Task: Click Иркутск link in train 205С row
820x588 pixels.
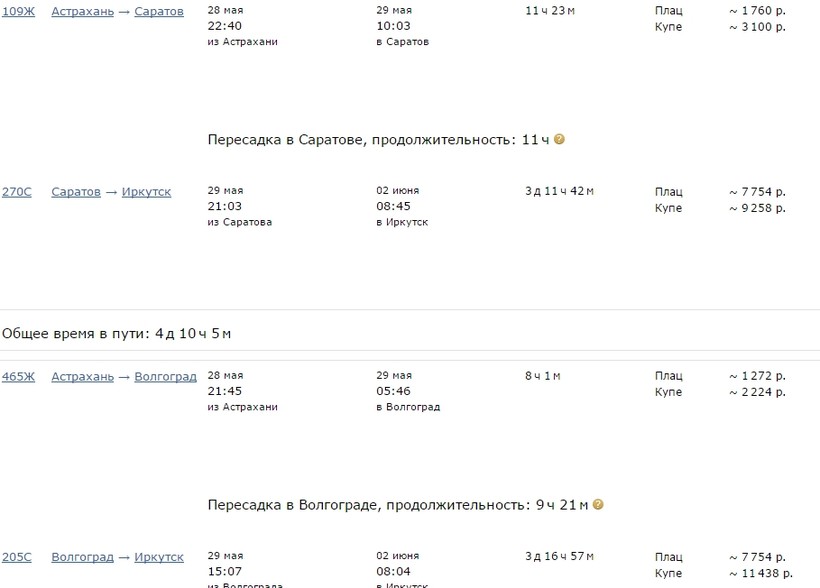Action: pyautogui.click(x=159, y=557)
